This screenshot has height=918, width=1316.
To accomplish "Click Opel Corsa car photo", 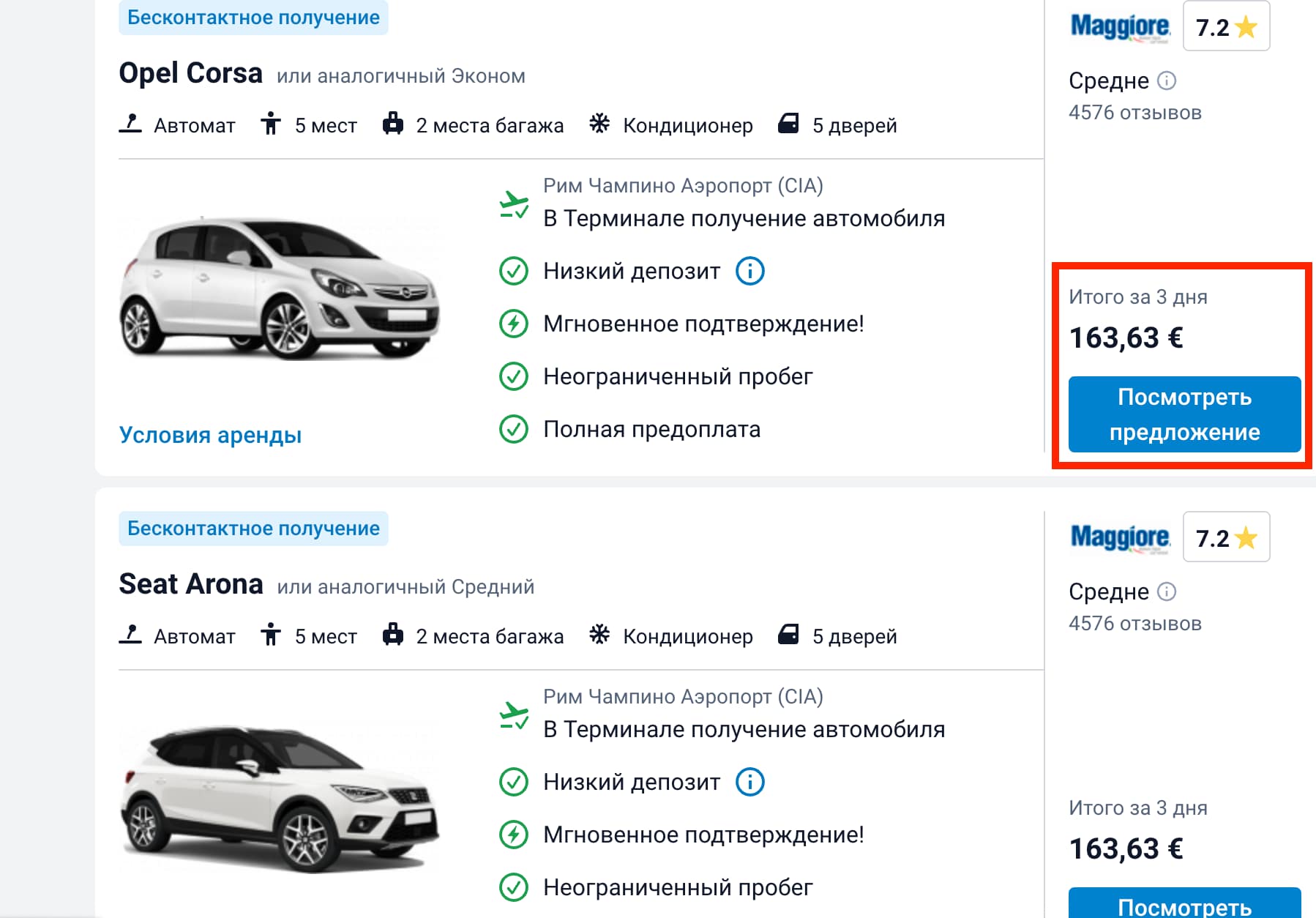I will [280, 288].
